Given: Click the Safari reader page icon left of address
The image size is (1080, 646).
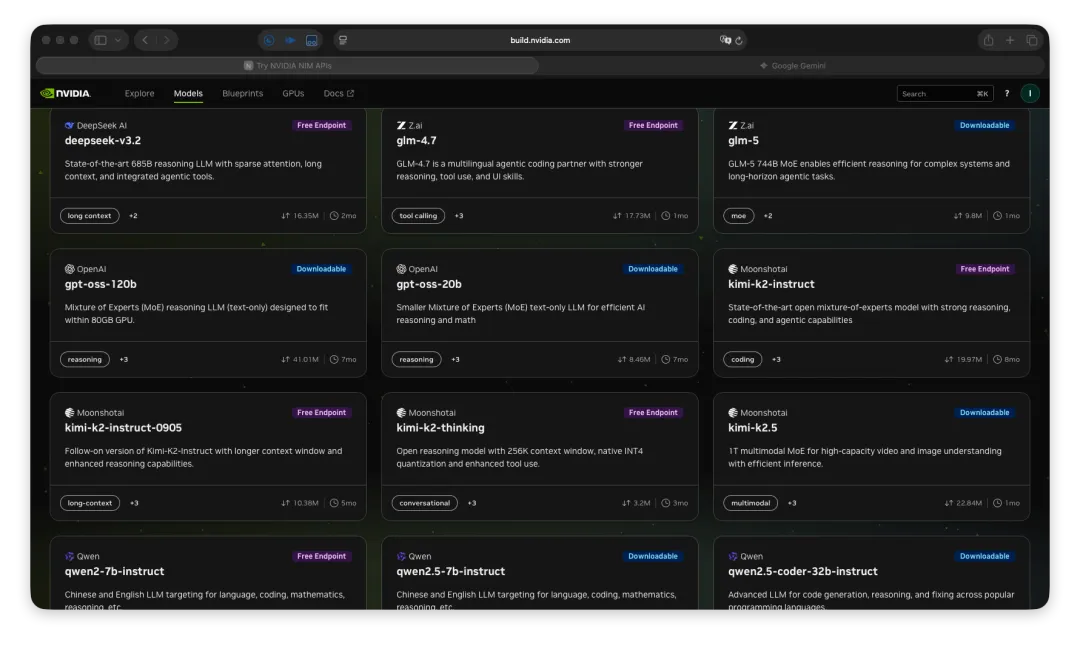Looking at the screenshot, I should pyautogui.click(x=343, y=40).
